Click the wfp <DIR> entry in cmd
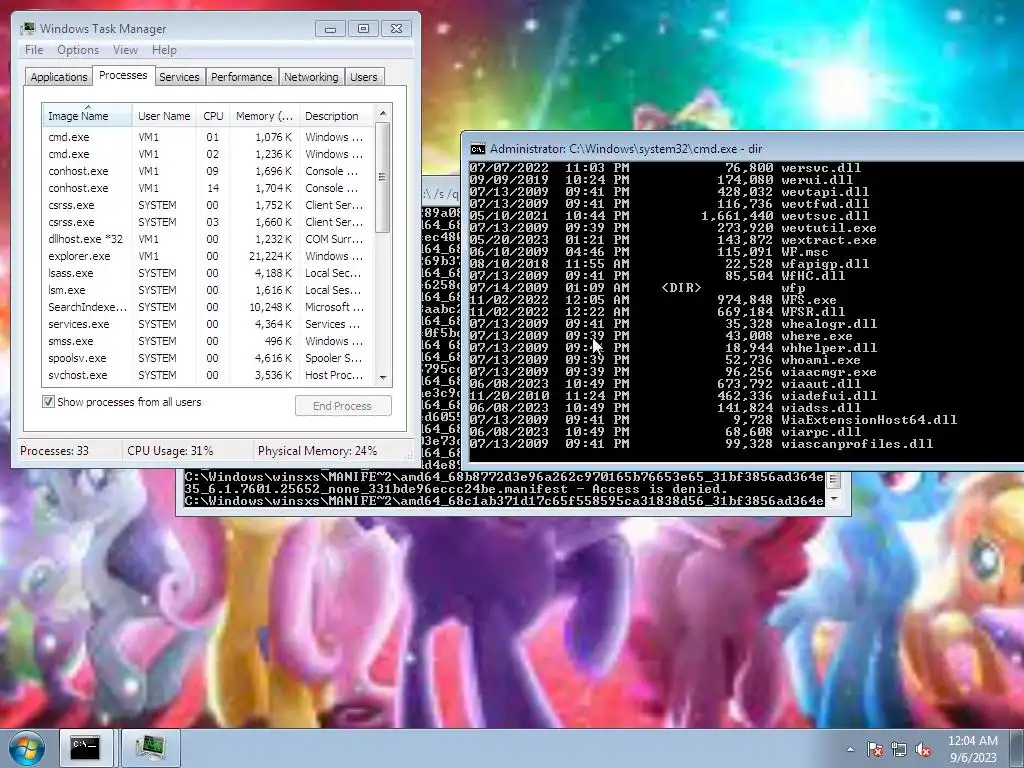The height and width of the screenshot is (768, 1024). point(793,288)
